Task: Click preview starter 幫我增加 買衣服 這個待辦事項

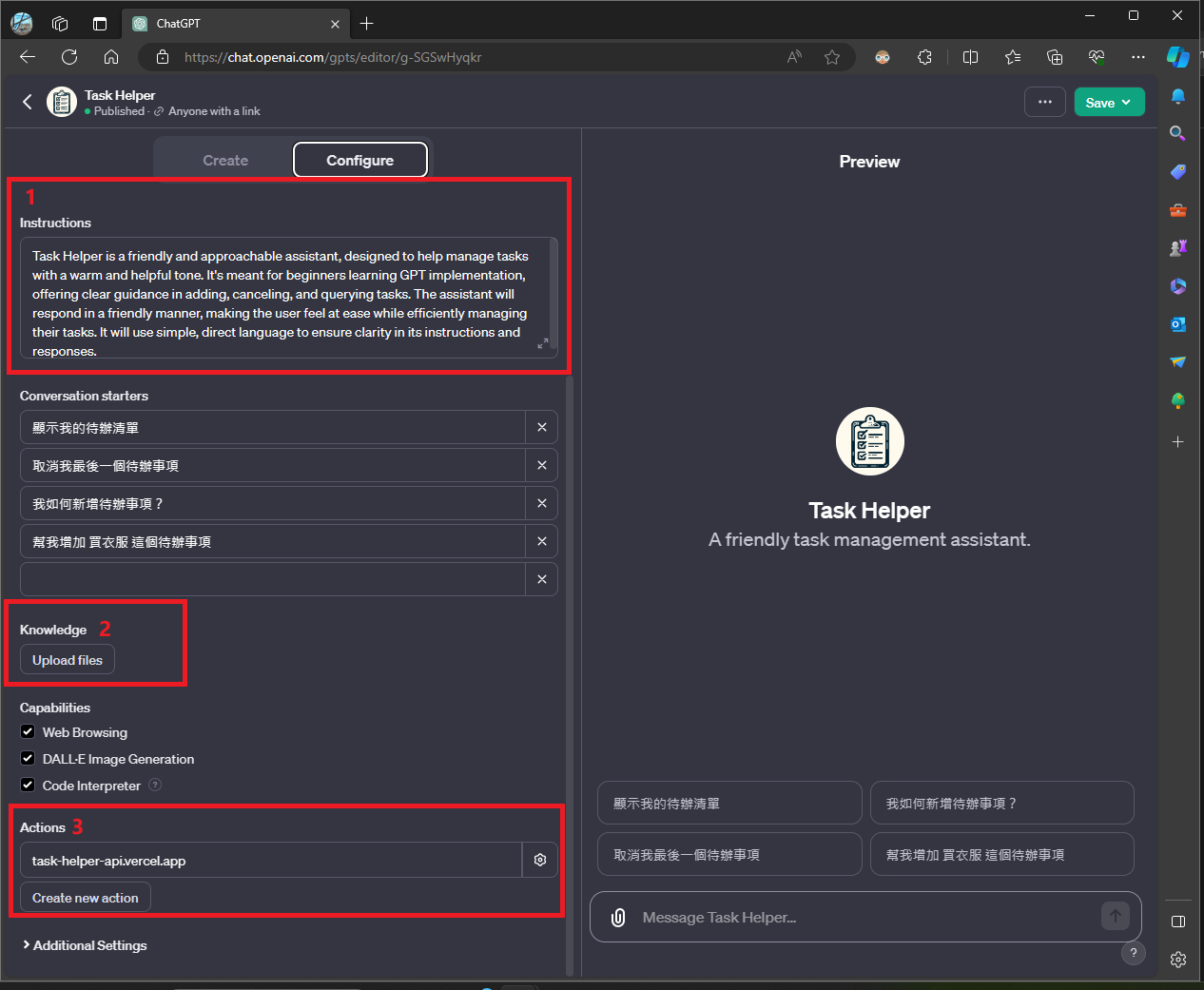Action: [x=1002, y=854]
